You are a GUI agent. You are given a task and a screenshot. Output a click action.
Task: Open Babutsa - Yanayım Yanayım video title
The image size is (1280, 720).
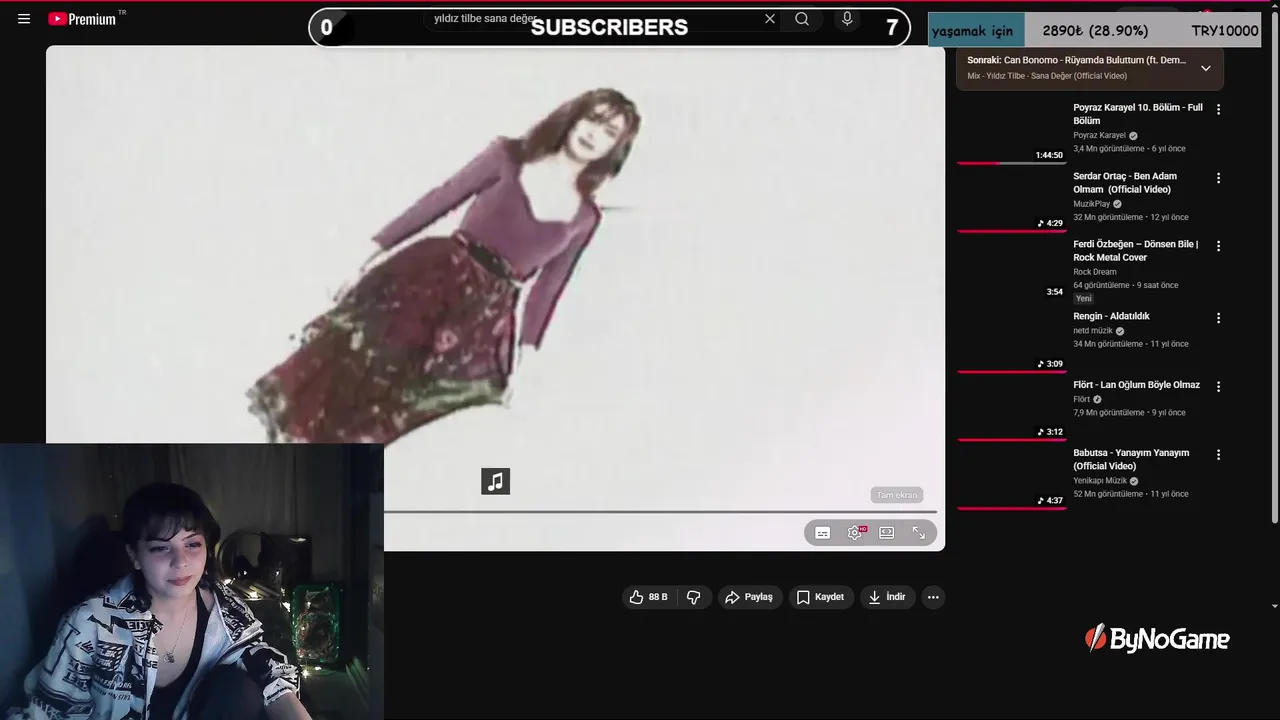[x=1131, y=460]
